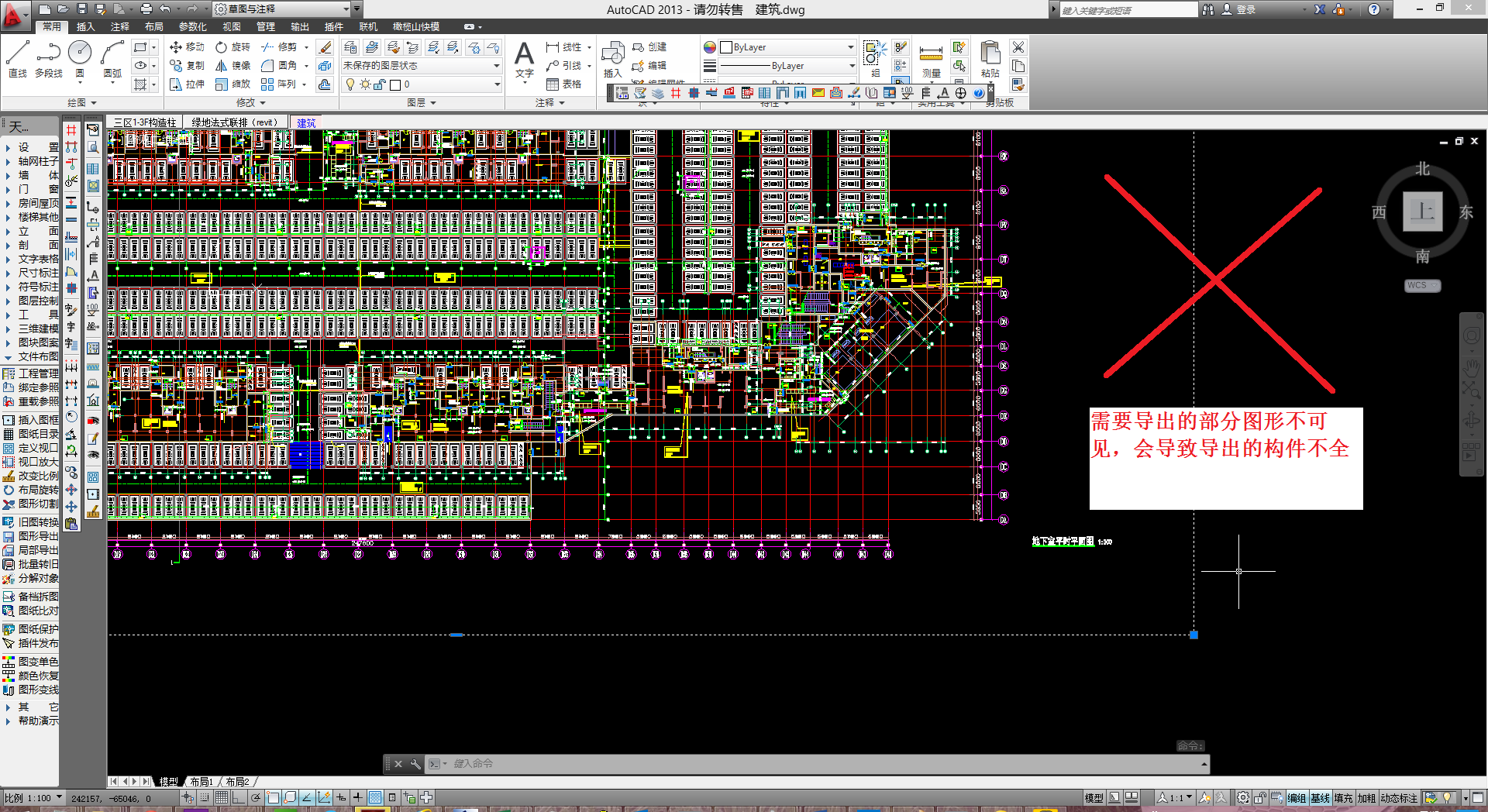This screenshot has width=1488, height=812.
Task: Switch to the 插入 ribbon tab
Action: pos(85,26)
